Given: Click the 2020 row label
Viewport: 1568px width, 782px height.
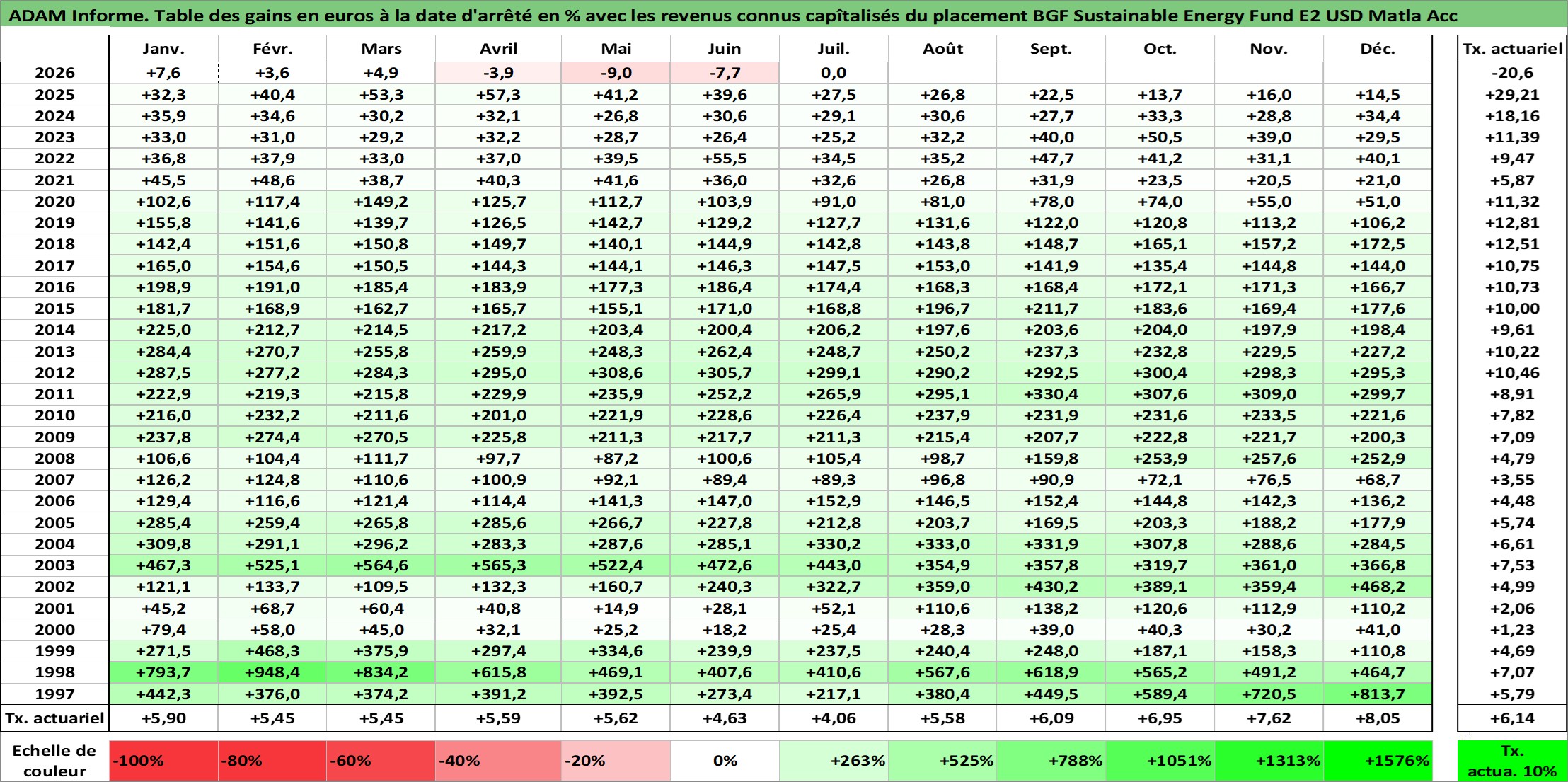Looking at the screenshot, I should pyautogui.click(x=54, y=202).
